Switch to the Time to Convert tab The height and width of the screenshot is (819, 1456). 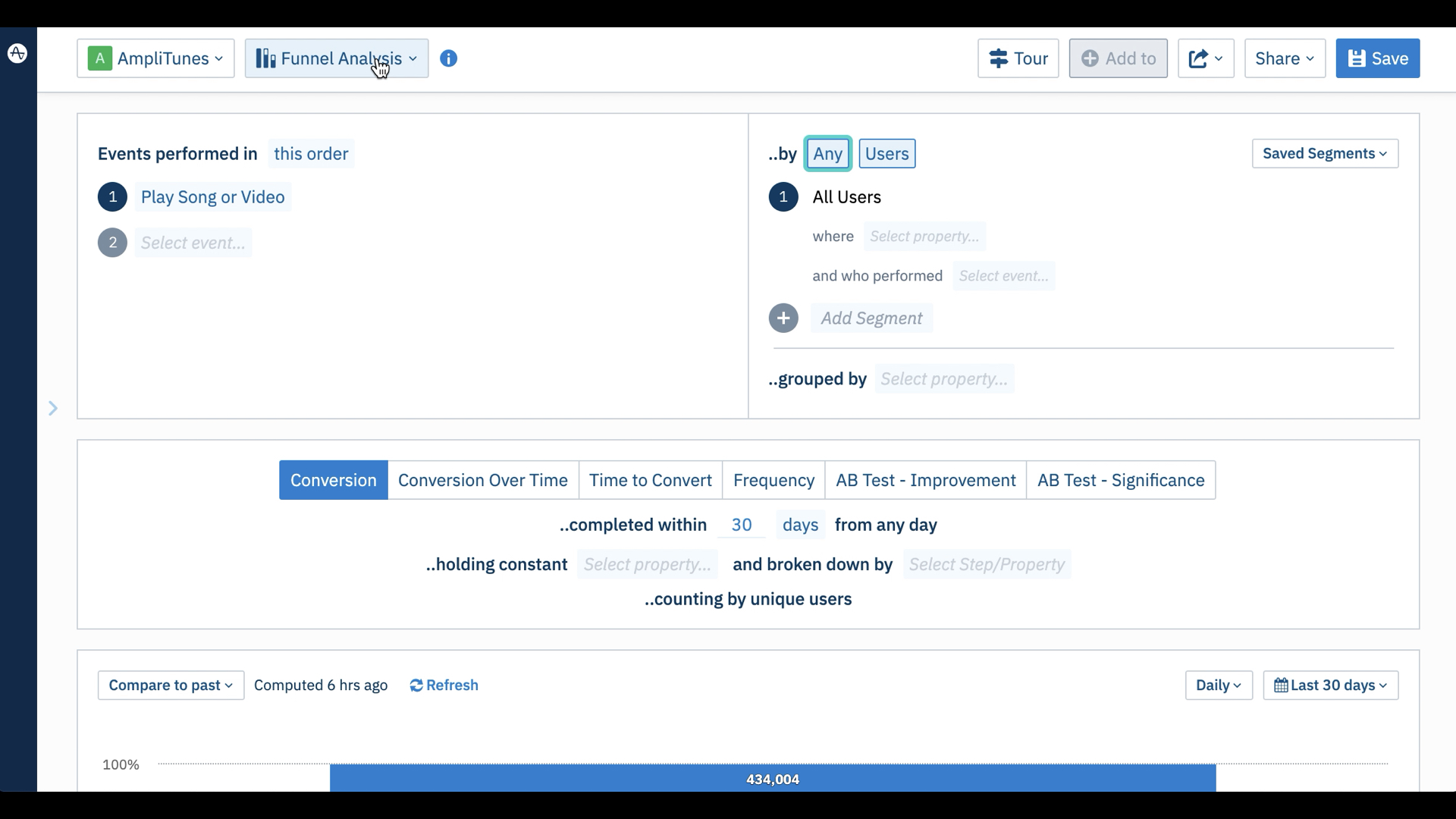(650, 481)
